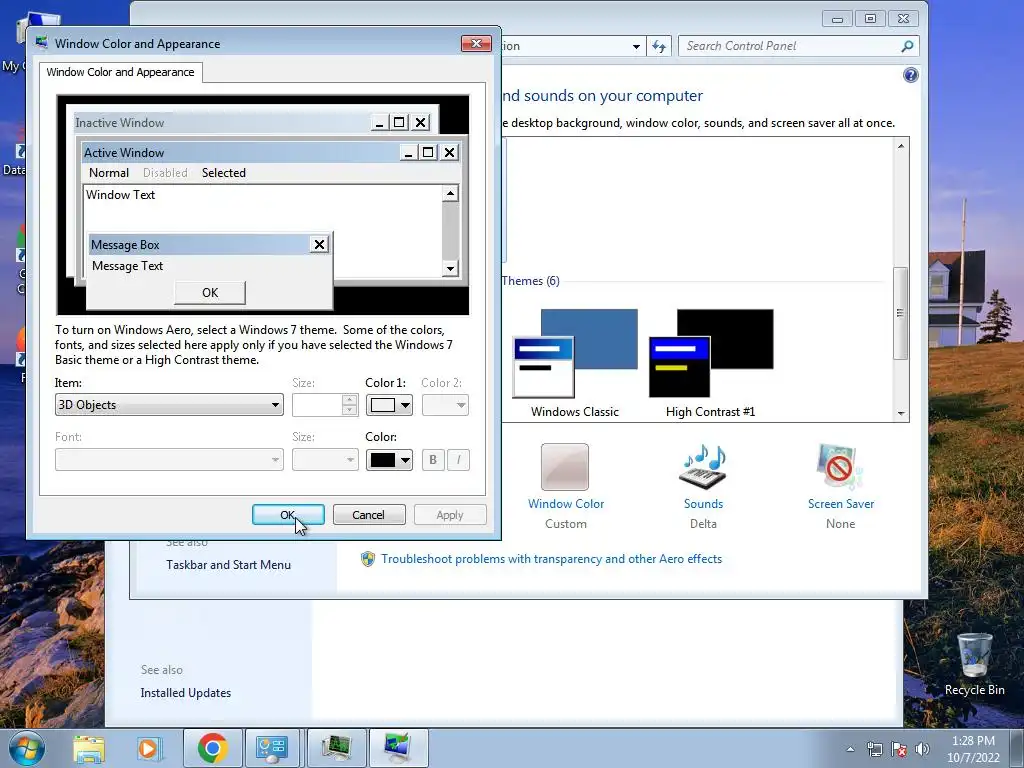Increase the item Size spinner
Screen dimensions: 1024x768
click(x=349, y=400)
